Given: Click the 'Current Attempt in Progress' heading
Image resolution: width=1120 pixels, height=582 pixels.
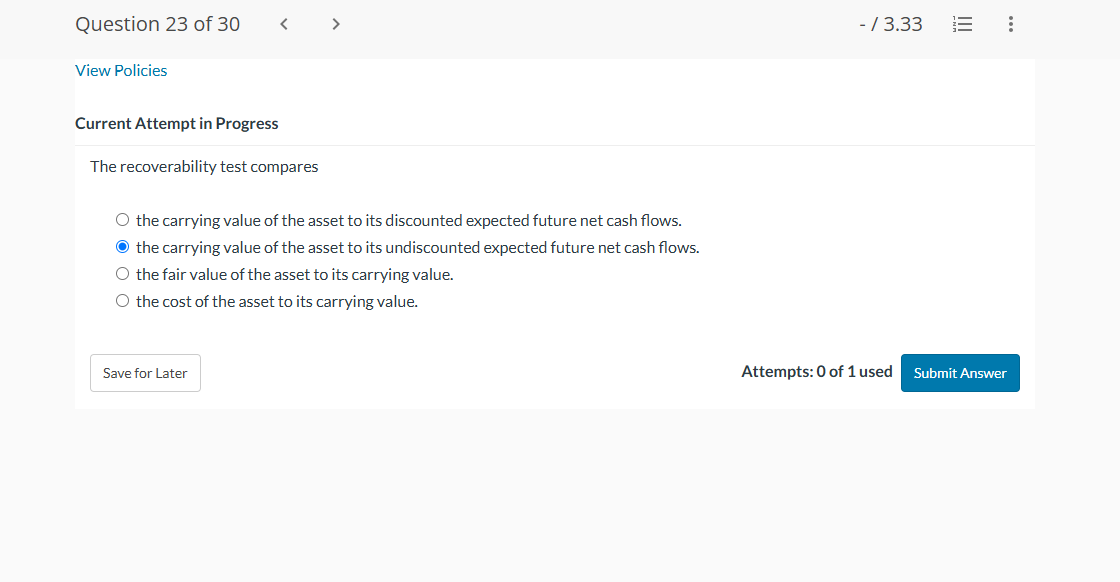Looking at the screenshot, I should click(x=176, y=124).
